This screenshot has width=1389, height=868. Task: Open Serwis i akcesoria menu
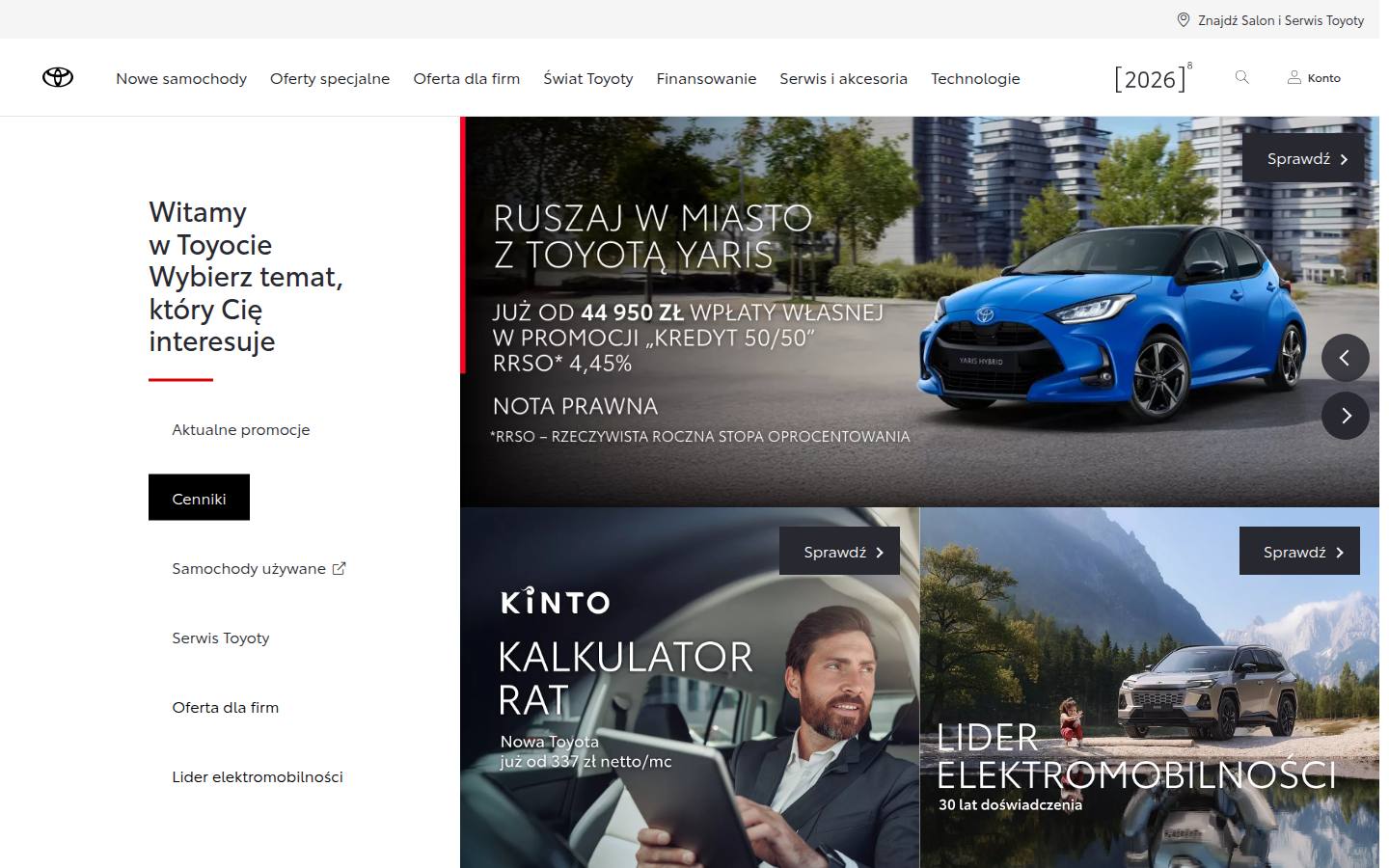pos(844,78)
